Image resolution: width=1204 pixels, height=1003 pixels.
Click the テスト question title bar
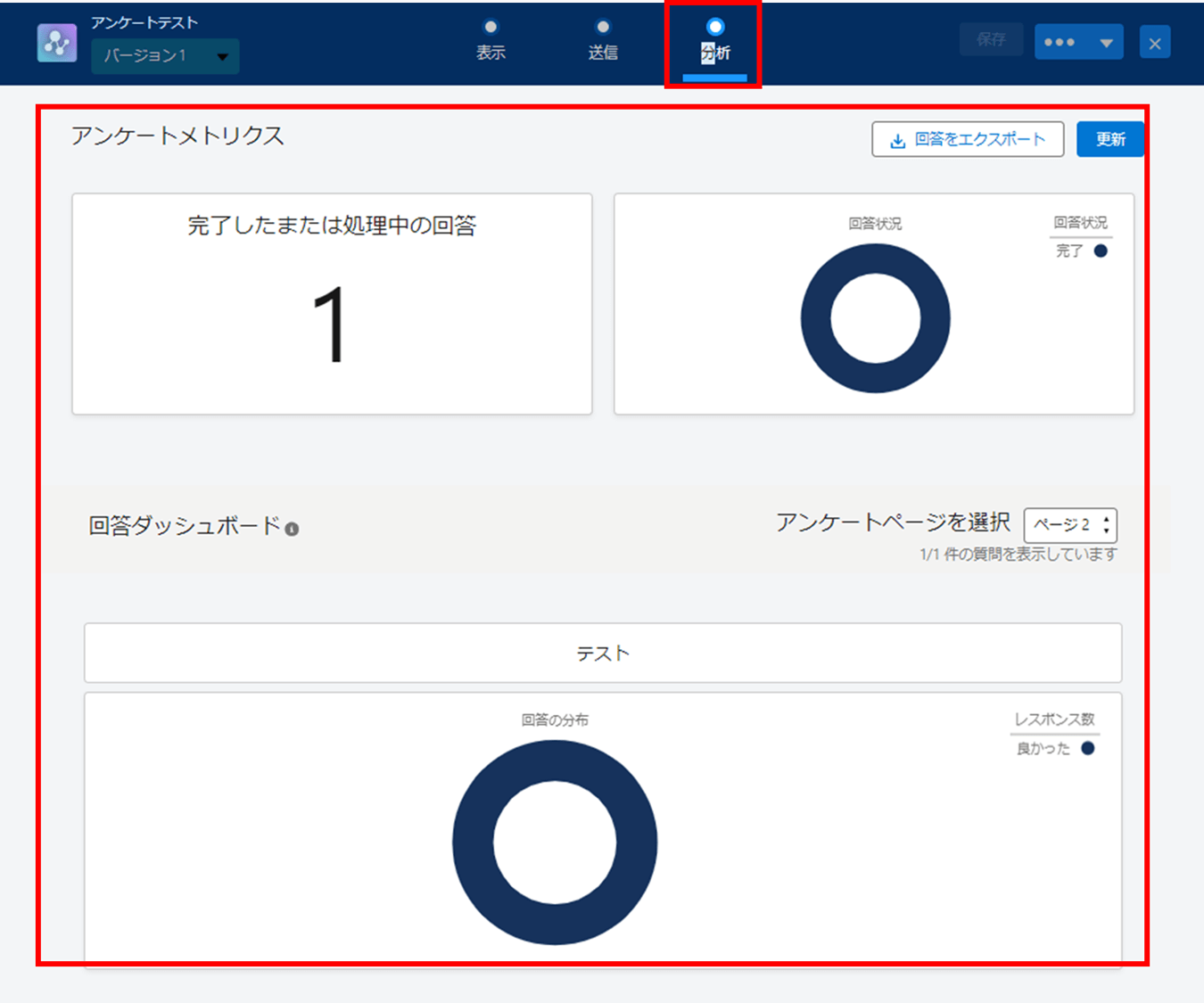(603, 653)
